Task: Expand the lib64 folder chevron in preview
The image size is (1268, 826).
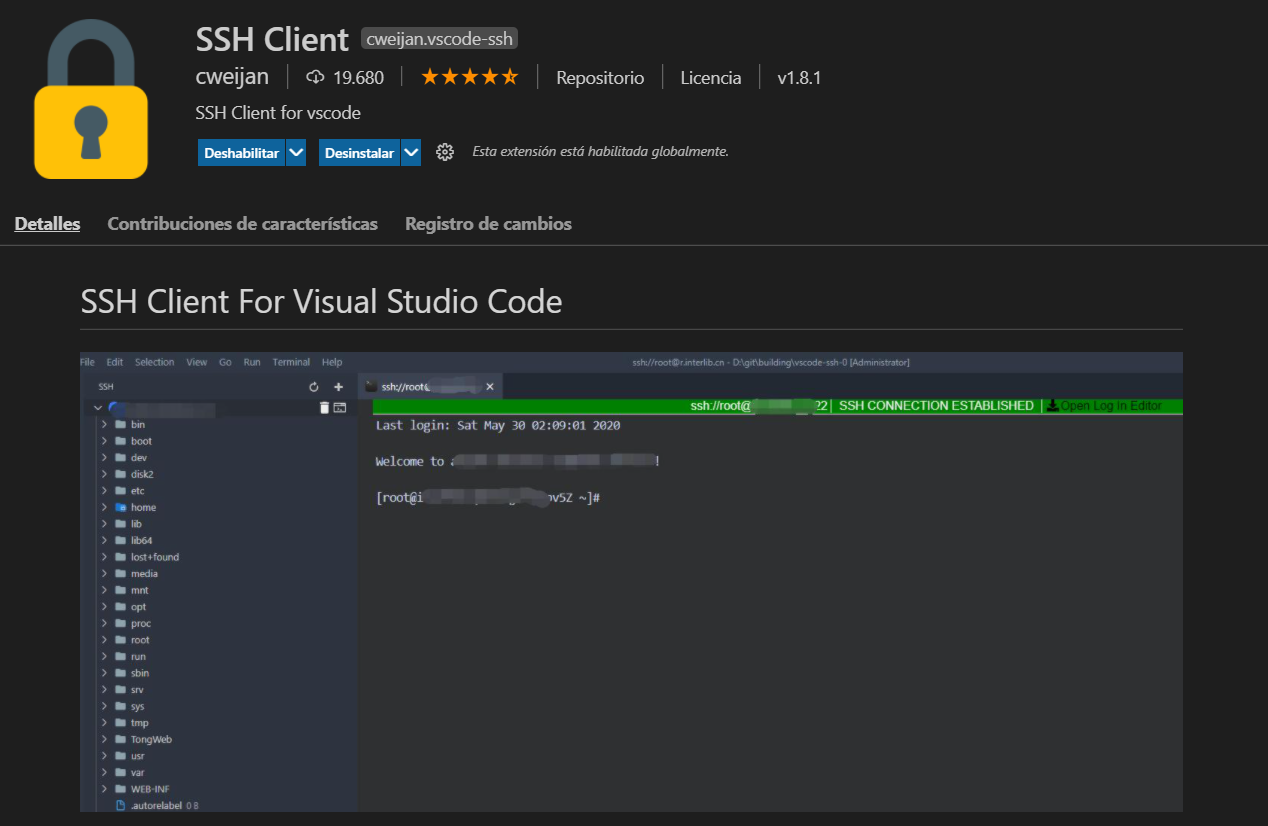Action: (x=104, y=541)
